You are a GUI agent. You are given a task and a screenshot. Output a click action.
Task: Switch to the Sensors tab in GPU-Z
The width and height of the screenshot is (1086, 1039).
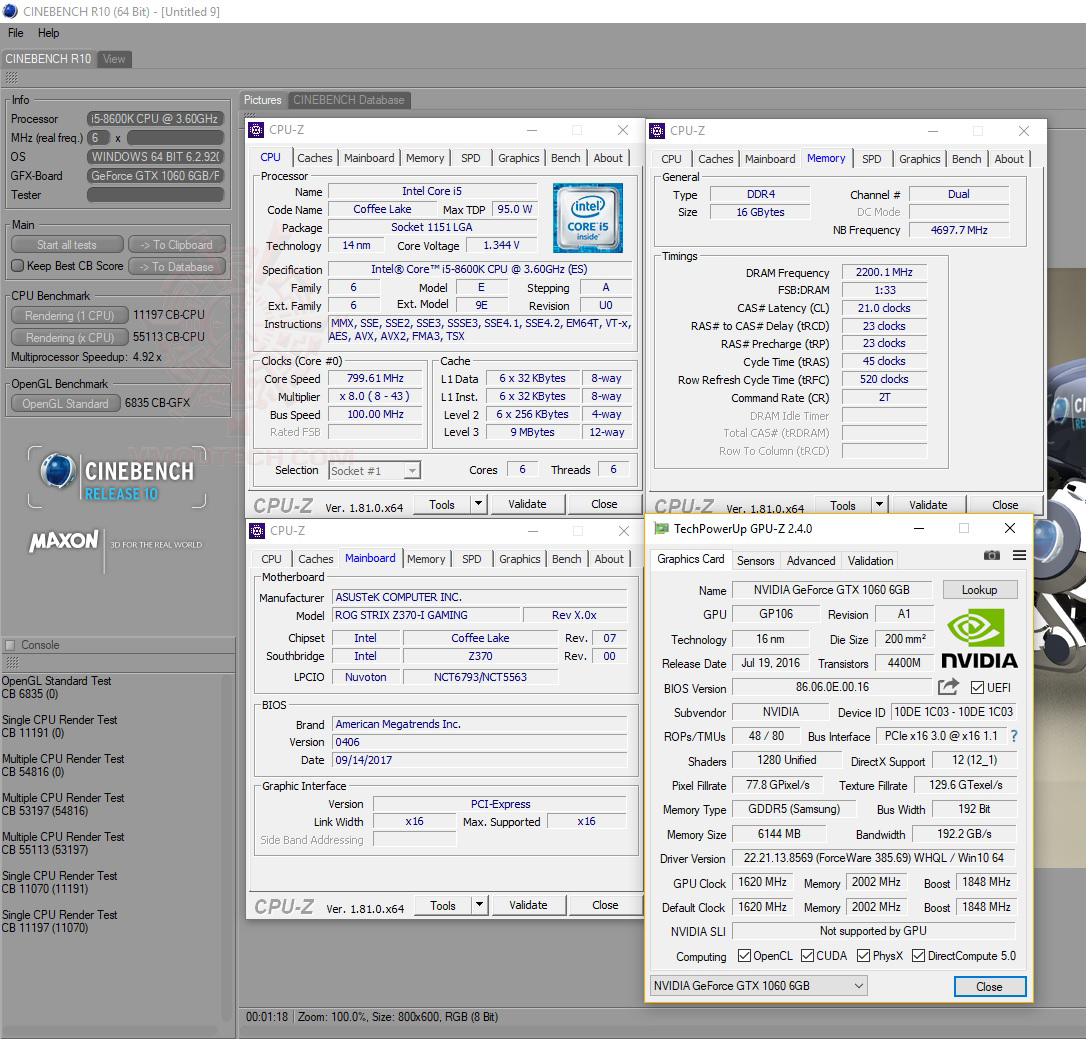click(755, 560)
